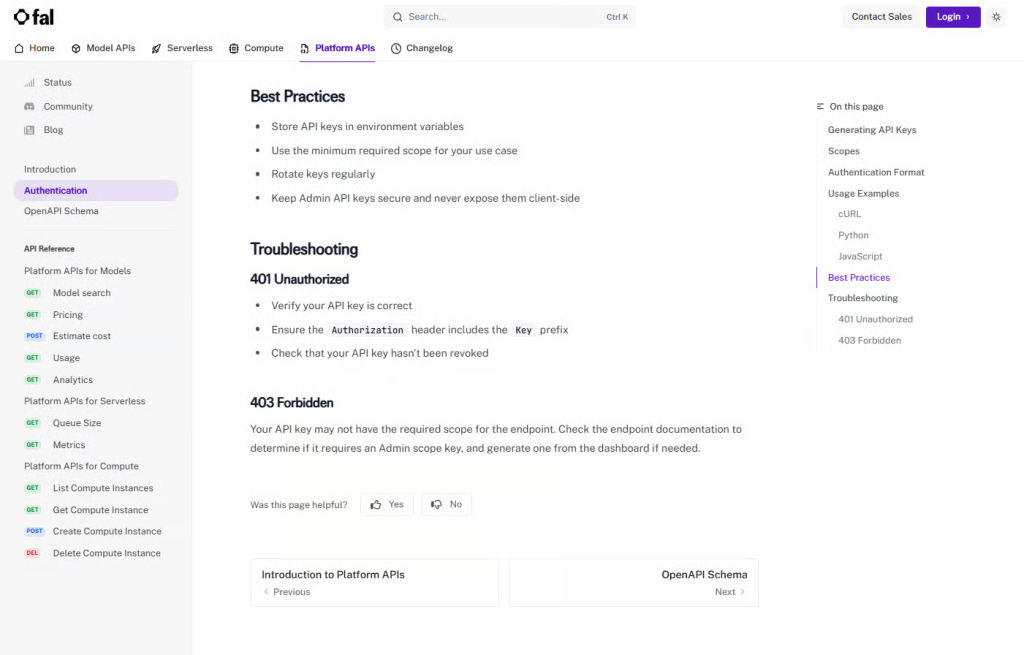Focus the Search input field
Image resolution: width=1024 pixels, height=655 pixels.
pyautogui.click(x=509, y=17)
